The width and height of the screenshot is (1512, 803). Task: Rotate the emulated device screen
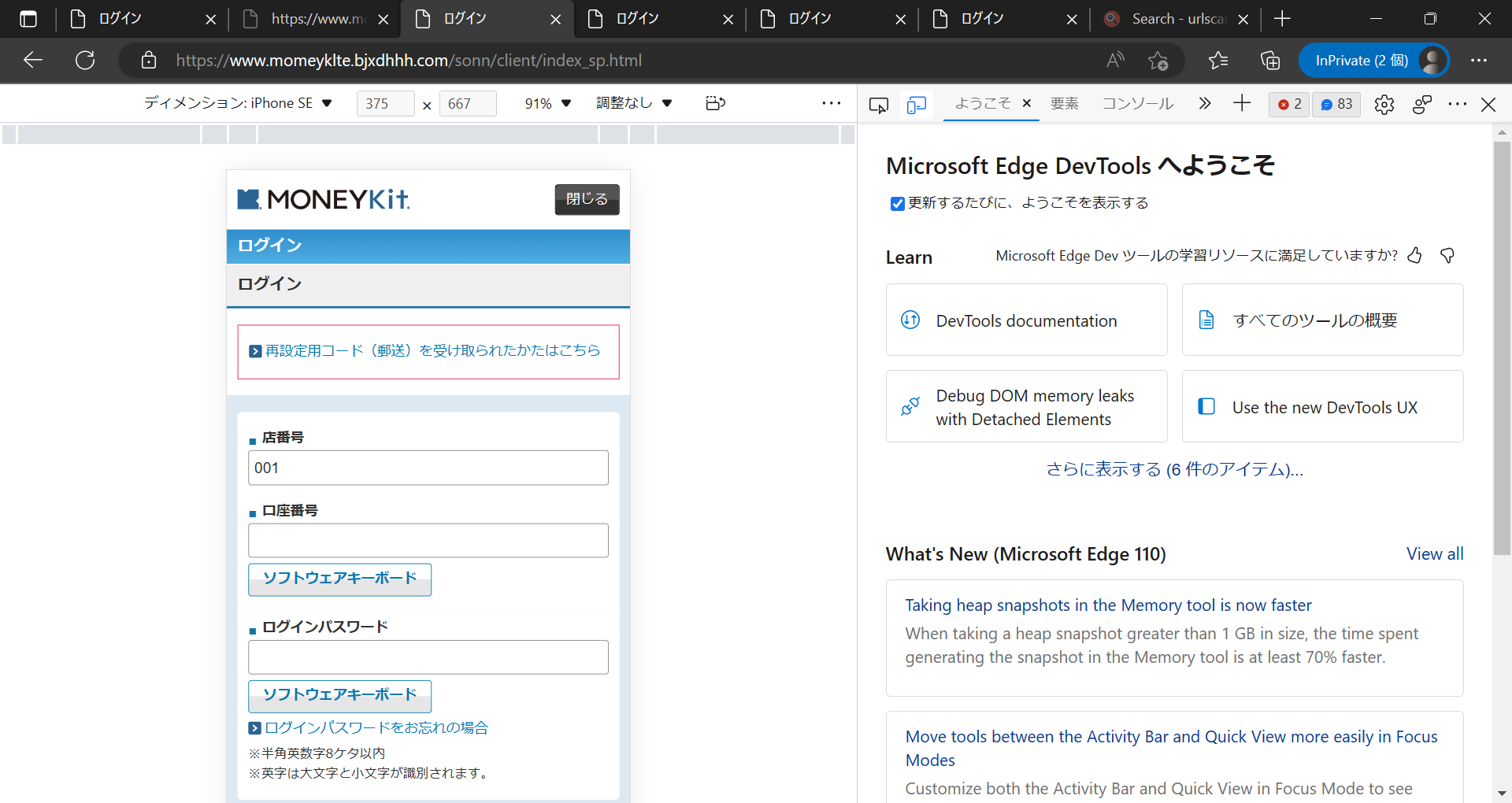715,103
